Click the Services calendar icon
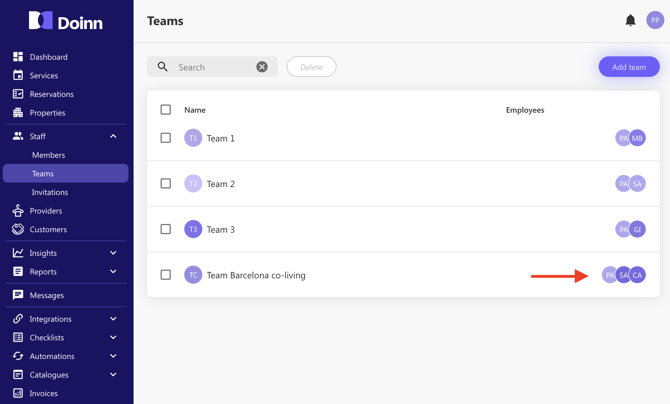670x404 pixels. click(x=18, y=75)
